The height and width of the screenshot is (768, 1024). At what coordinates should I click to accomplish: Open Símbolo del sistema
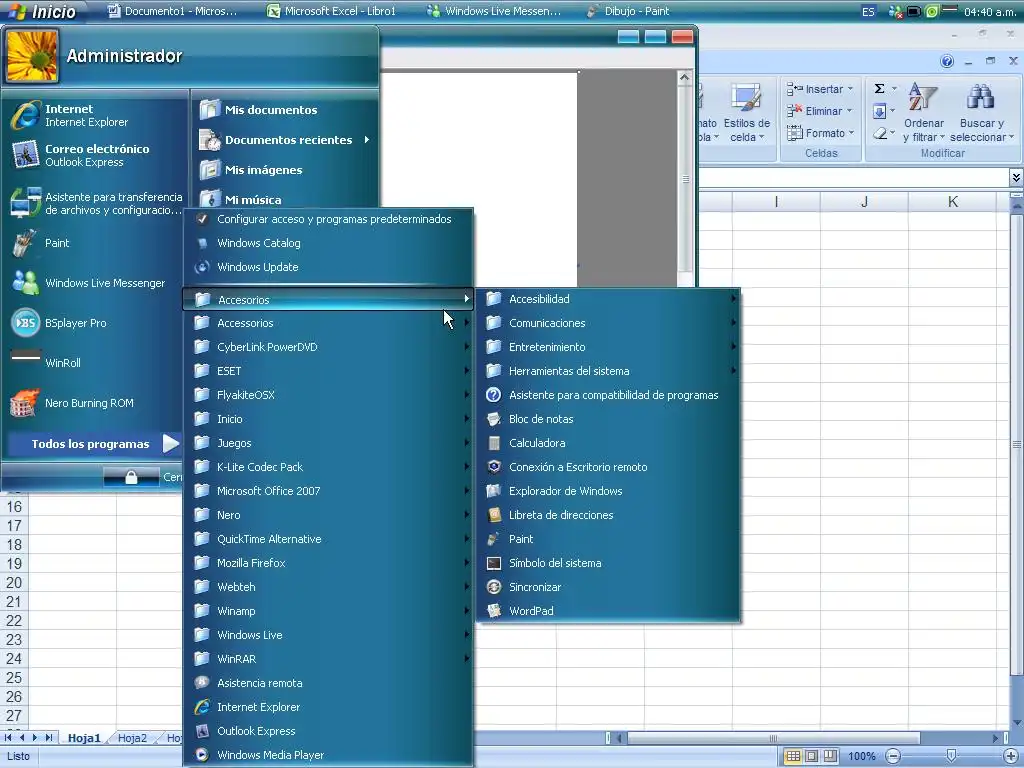pyautogui.click(x=609, y=563)
